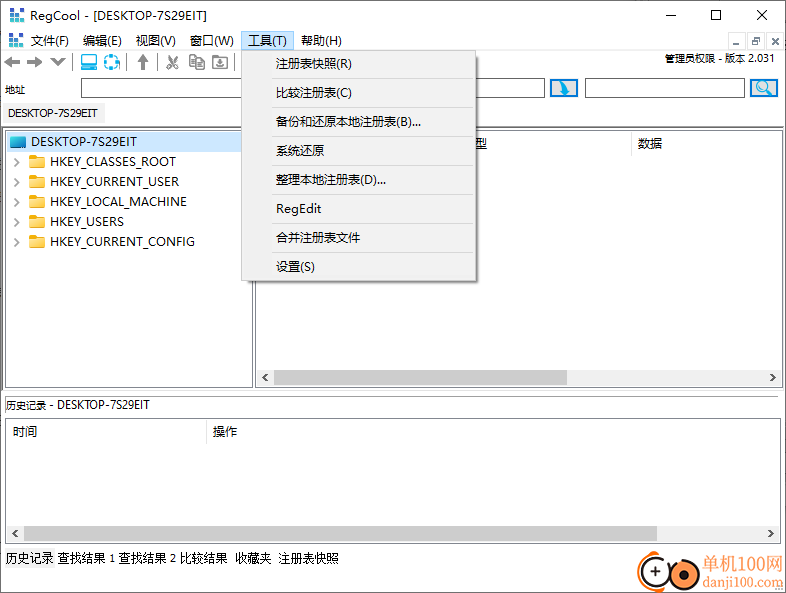Click the copy icon in the toolbar

click(x=196, y=62)
